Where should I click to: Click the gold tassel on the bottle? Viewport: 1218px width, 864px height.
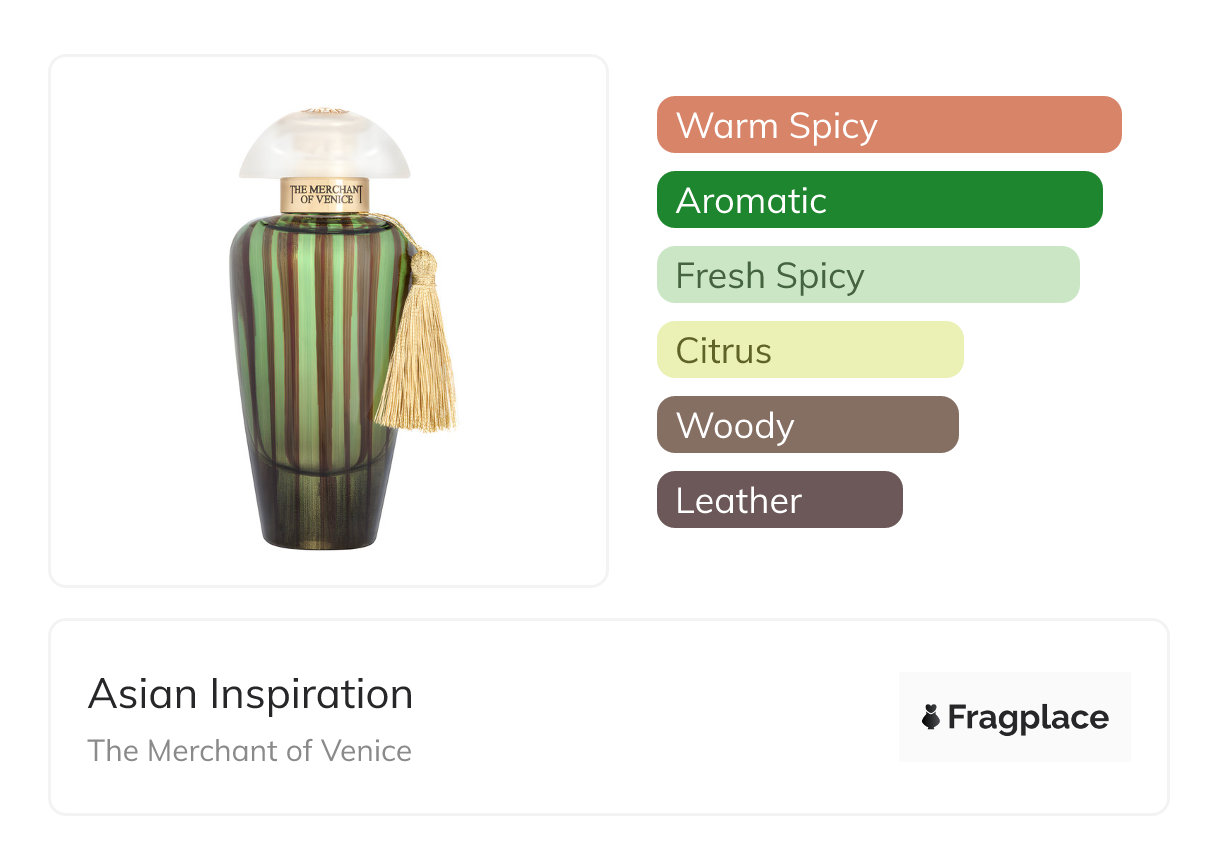pos(414,360)
